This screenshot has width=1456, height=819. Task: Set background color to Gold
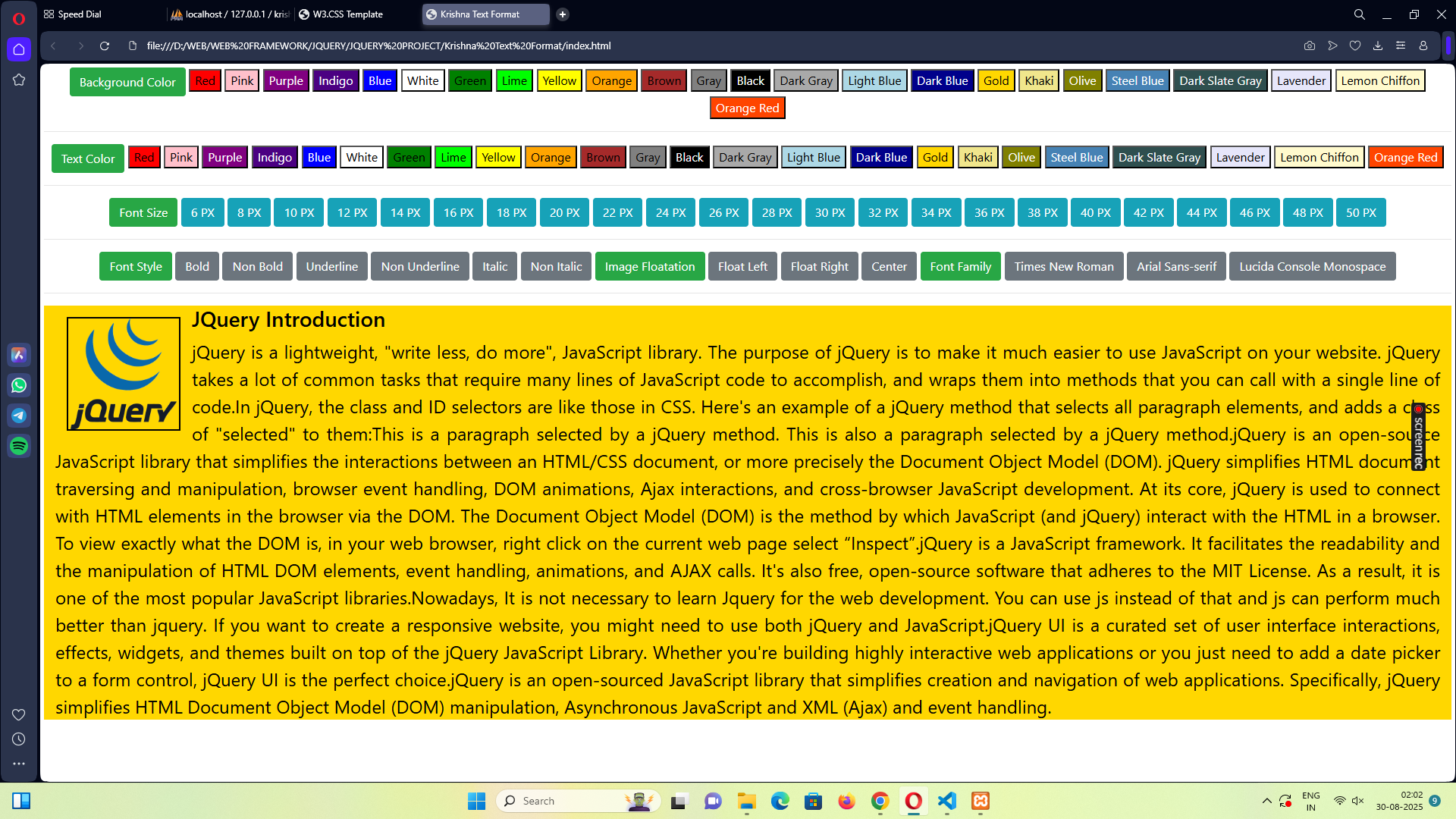click(x=996, y=80)
